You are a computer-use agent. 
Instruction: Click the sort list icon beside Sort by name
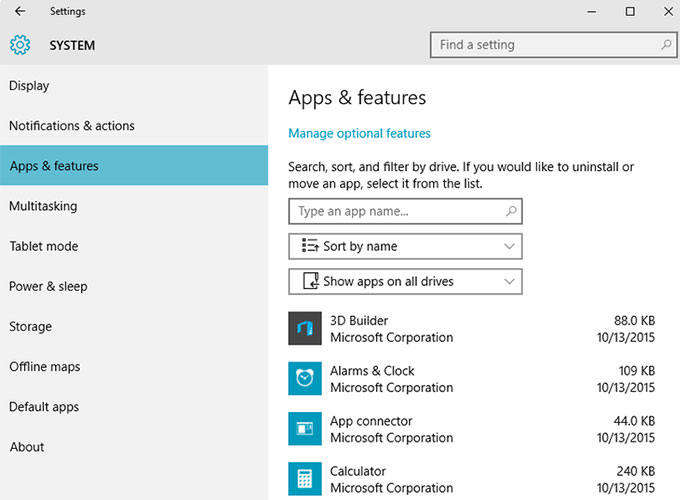point(310,245)
